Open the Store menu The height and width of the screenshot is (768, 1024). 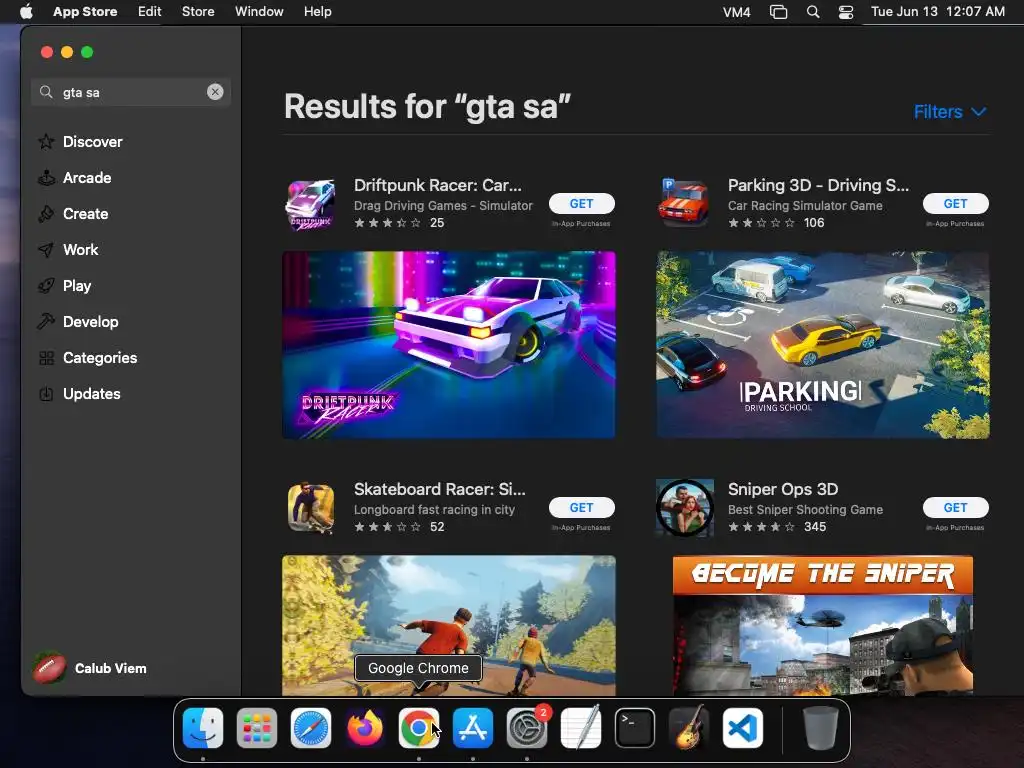click(x=198, y=12)
